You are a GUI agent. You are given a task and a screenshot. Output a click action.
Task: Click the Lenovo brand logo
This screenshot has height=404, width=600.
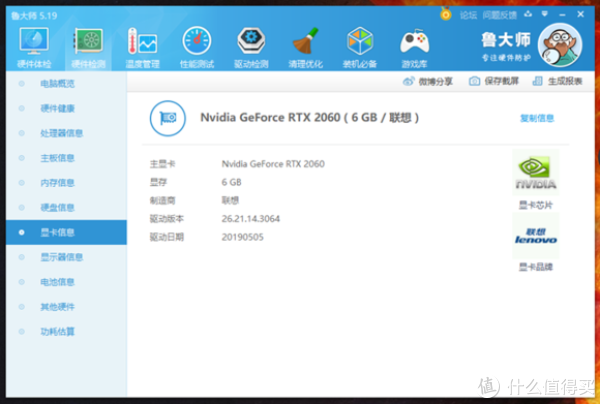(536, 236)
